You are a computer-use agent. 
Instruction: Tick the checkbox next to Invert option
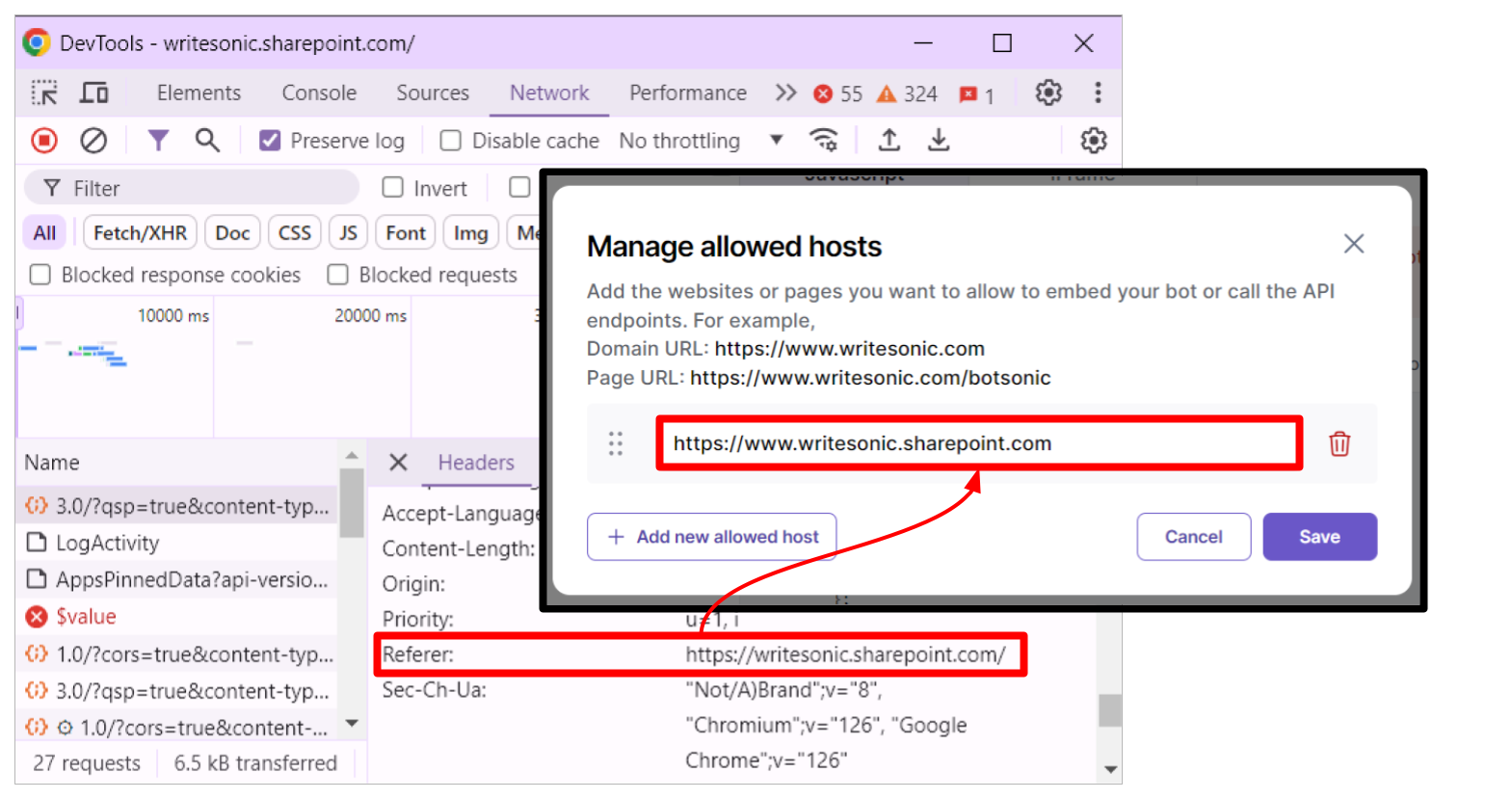[x=519, y=187]
